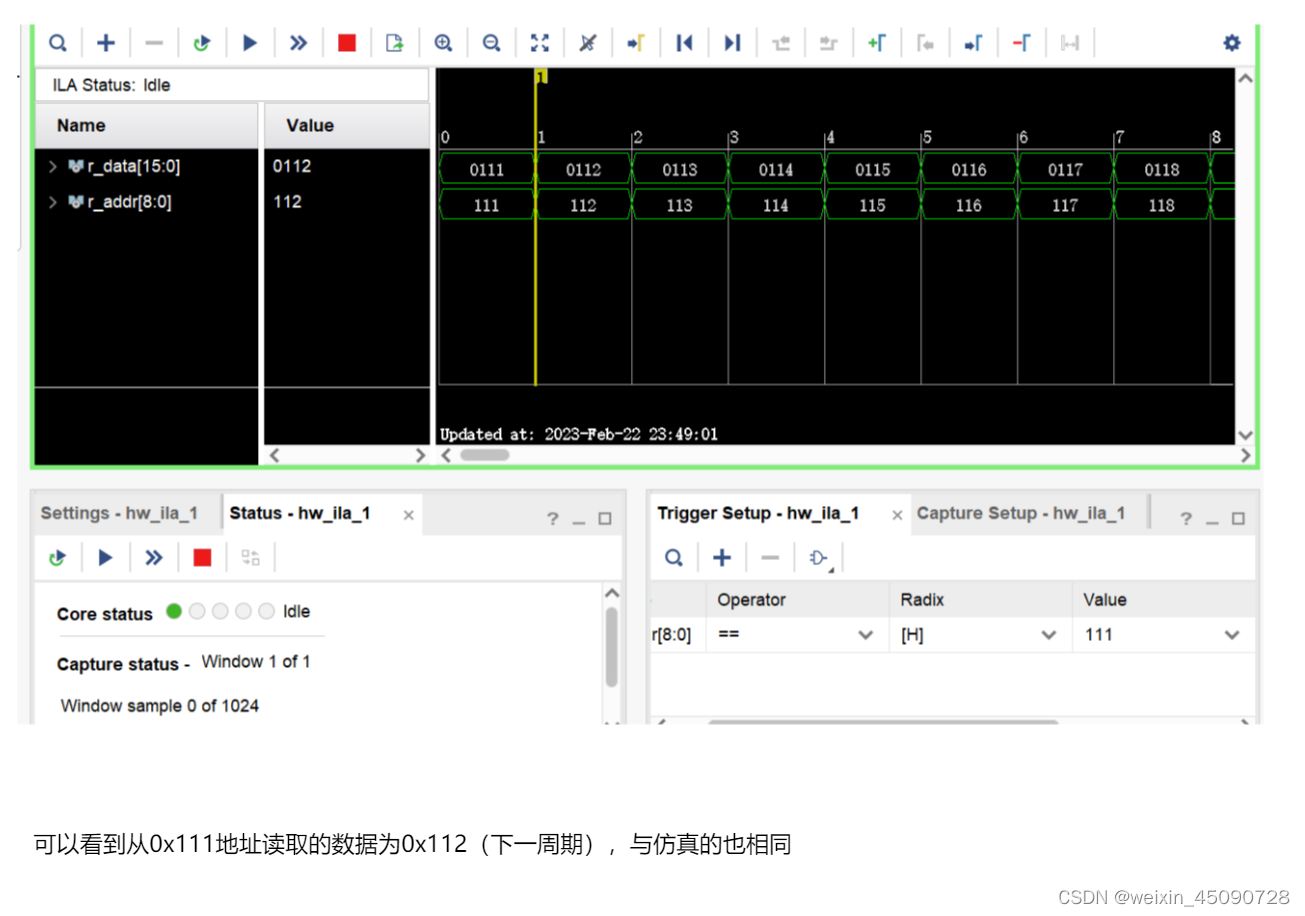The width and height of the screenshot is (1305, 916).
Task: Click waveform segment showing 0111
Action: click(x=487, y=170)
